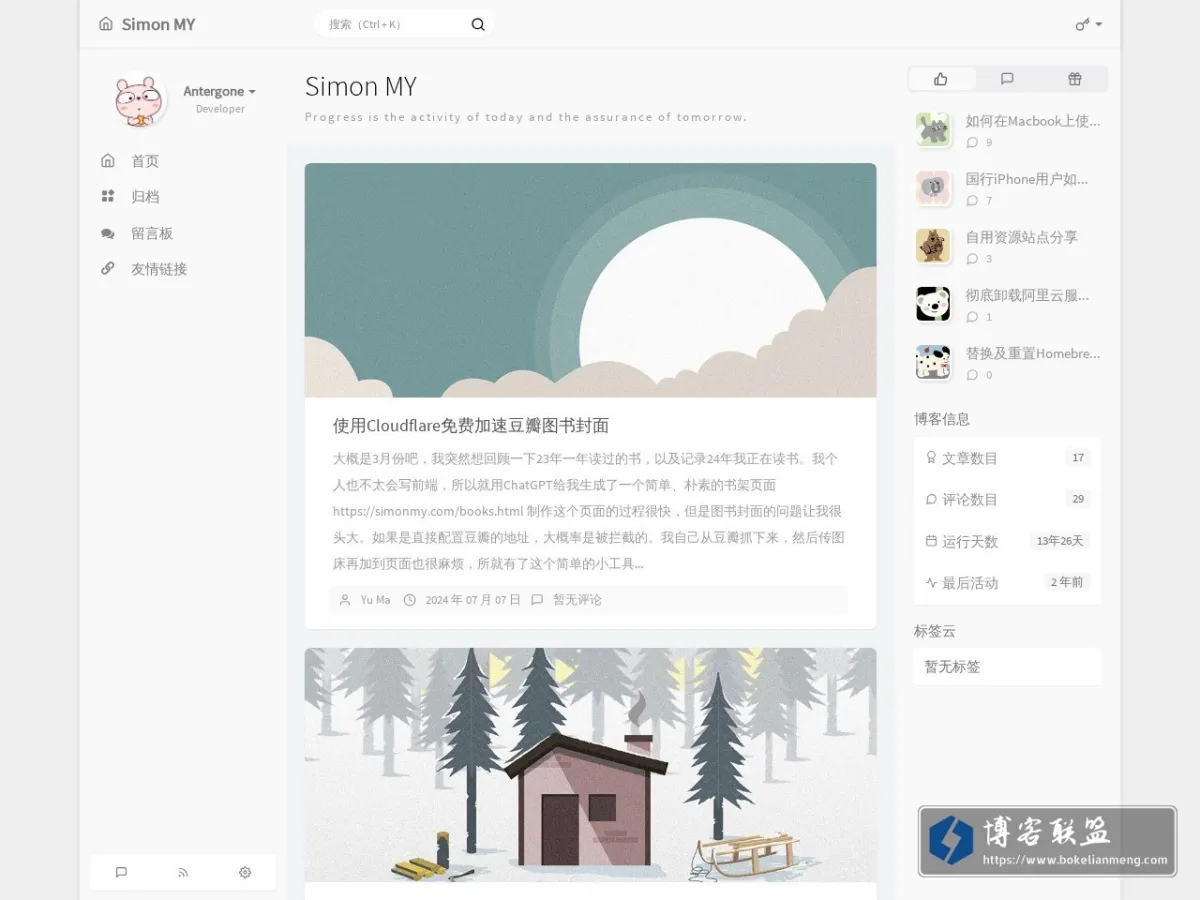Open the Simon MY site title link
The image size is (1200, 900).
(x=158, y=24)
